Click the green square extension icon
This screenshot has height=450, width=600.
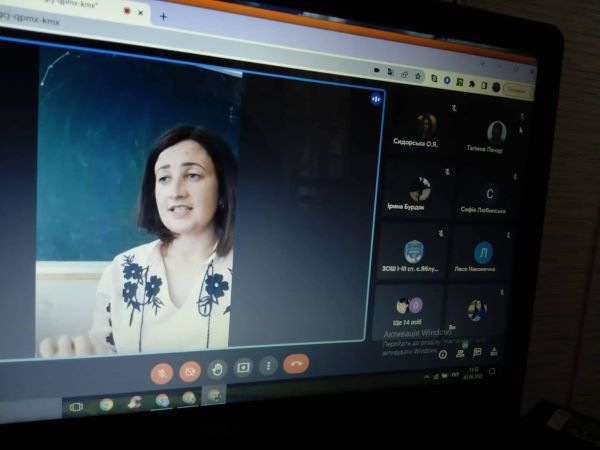(x=460, y=82)
